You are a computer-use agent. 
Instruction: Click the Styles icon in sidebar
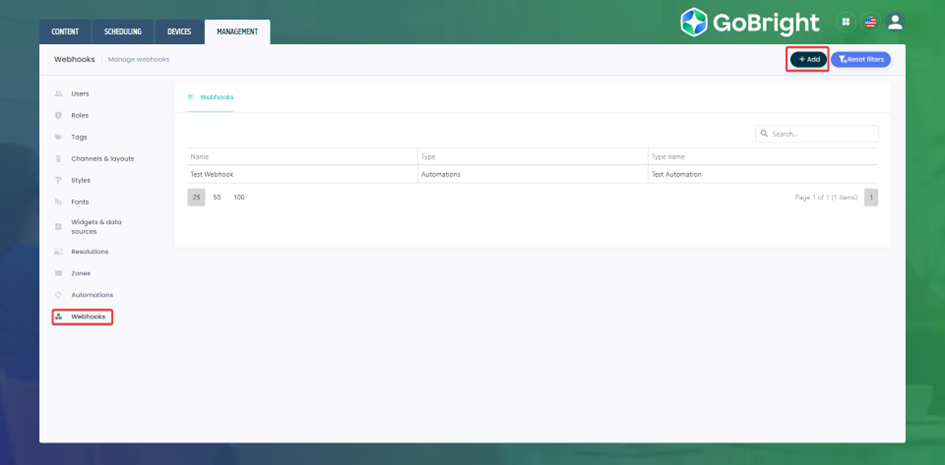pyautogui.click(x=58, y=181)
